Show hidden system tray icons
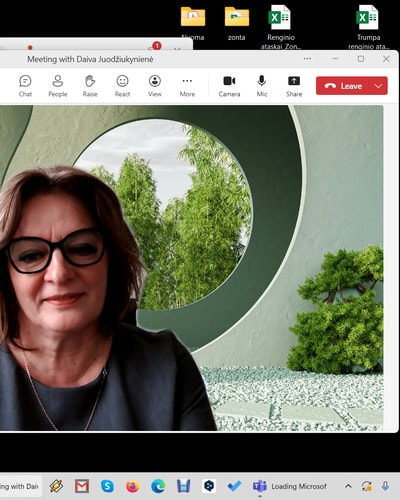The height and width of the screenshot is (500, 400). click(348, 486)
